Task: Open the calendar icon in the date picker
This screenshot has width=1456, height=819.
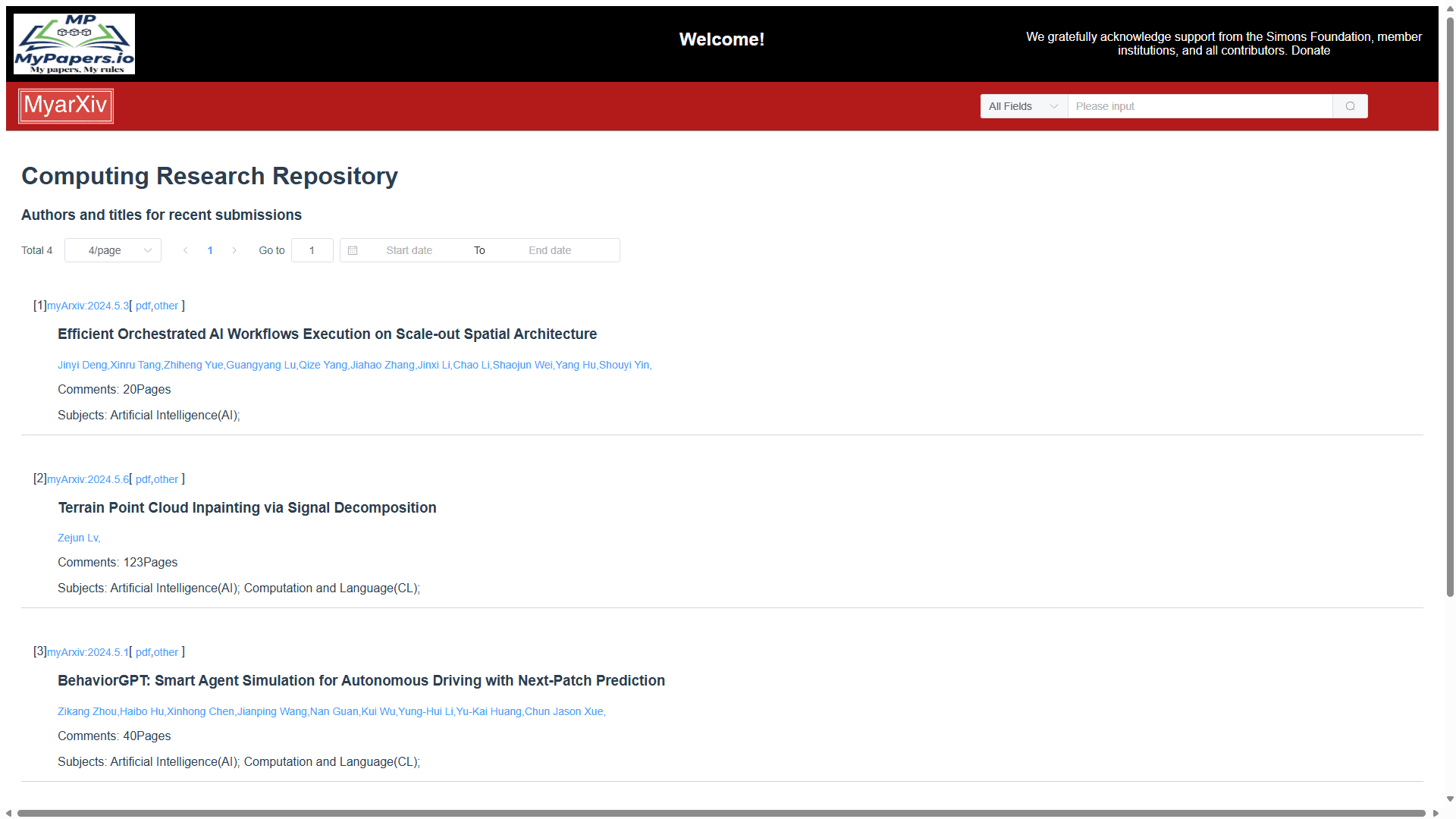Action: [x=353, y=249]
